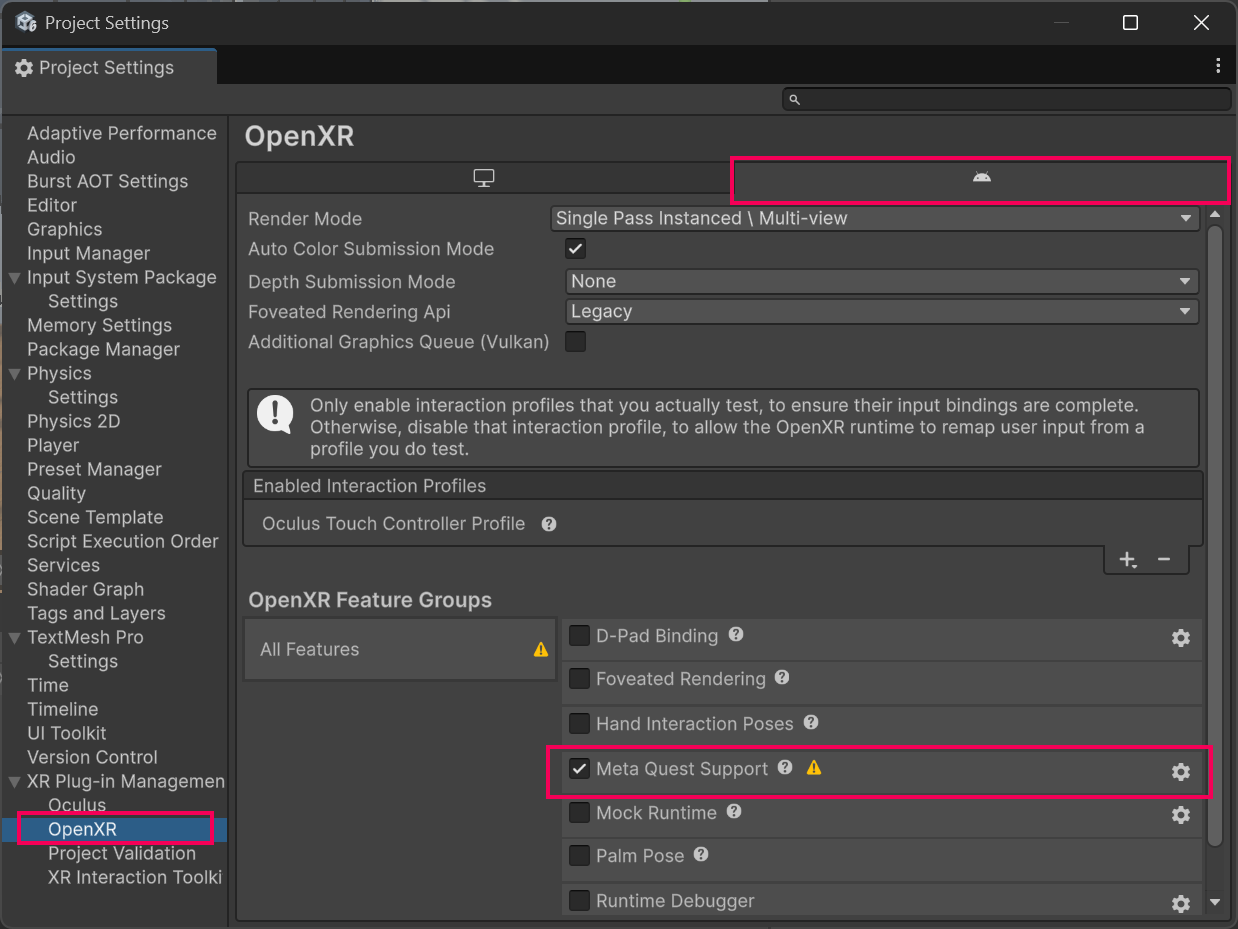Uncheck the Meta Quest Support feature
The image size is (1238, 929).
579,769
